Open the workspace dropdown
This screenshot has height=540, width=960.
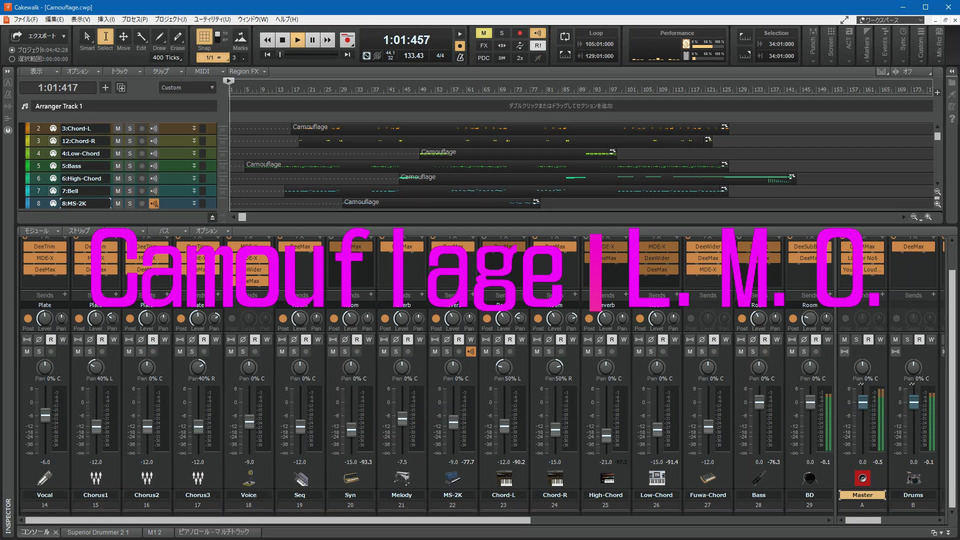click(x=891, y=20)
